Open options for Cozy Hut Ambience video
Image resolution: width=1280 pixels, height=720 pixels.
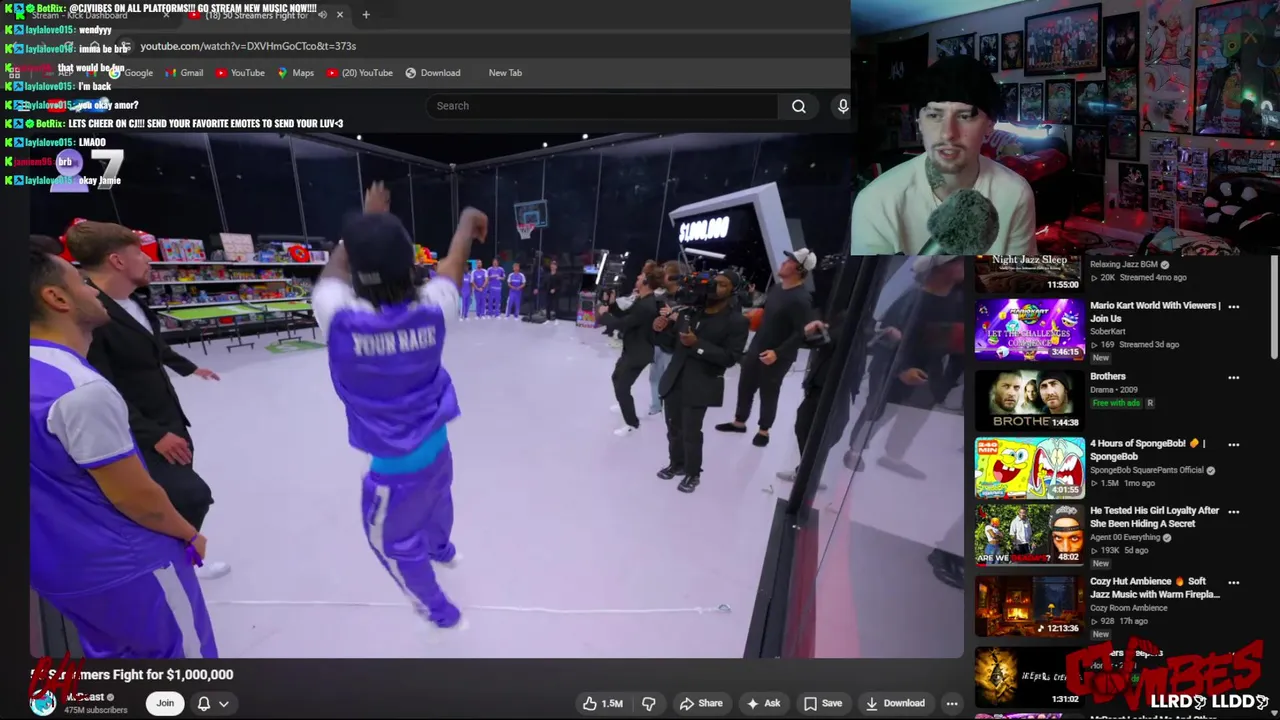(1233, 583)
